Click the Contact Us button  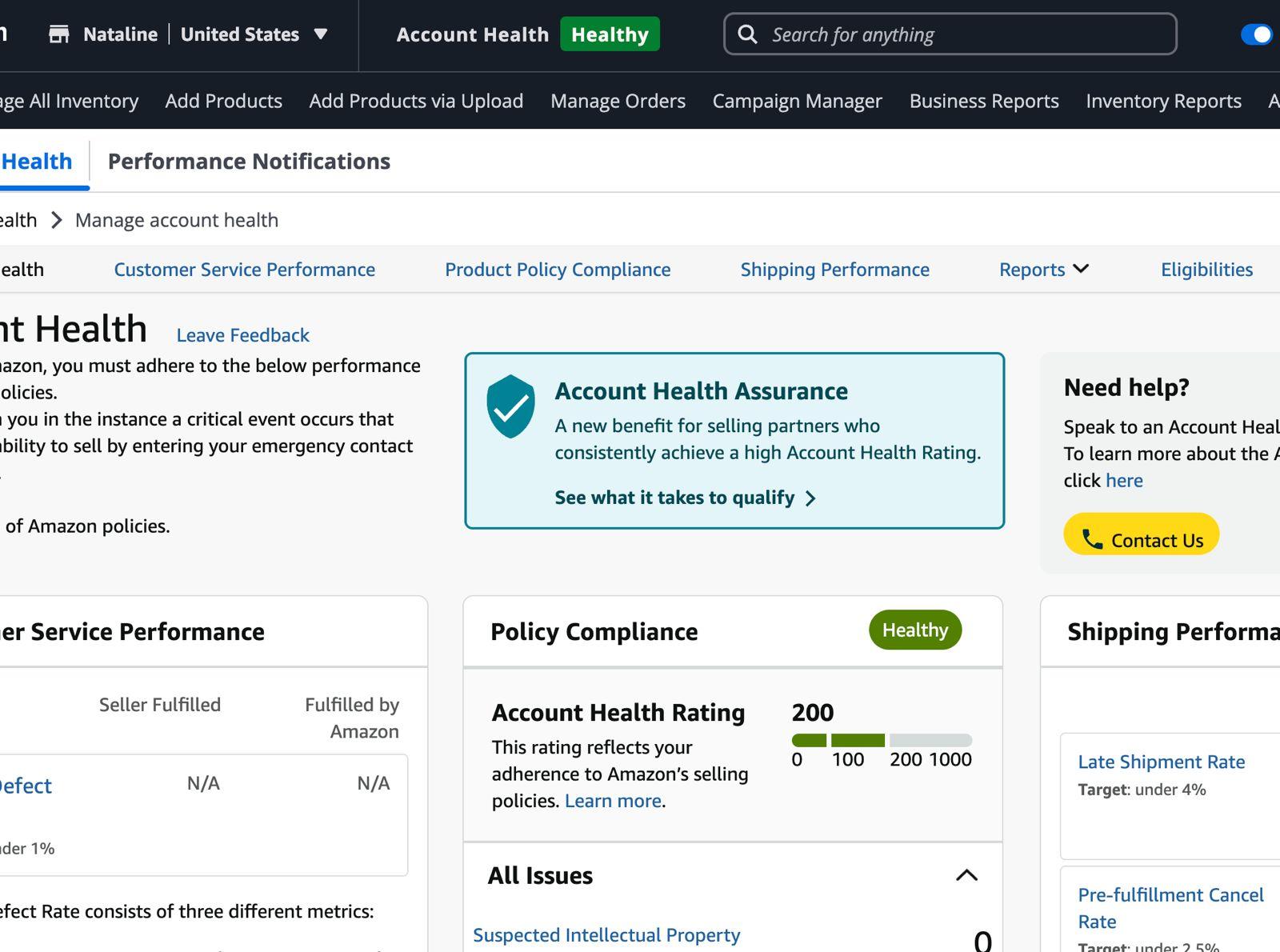click(1141, 534)
